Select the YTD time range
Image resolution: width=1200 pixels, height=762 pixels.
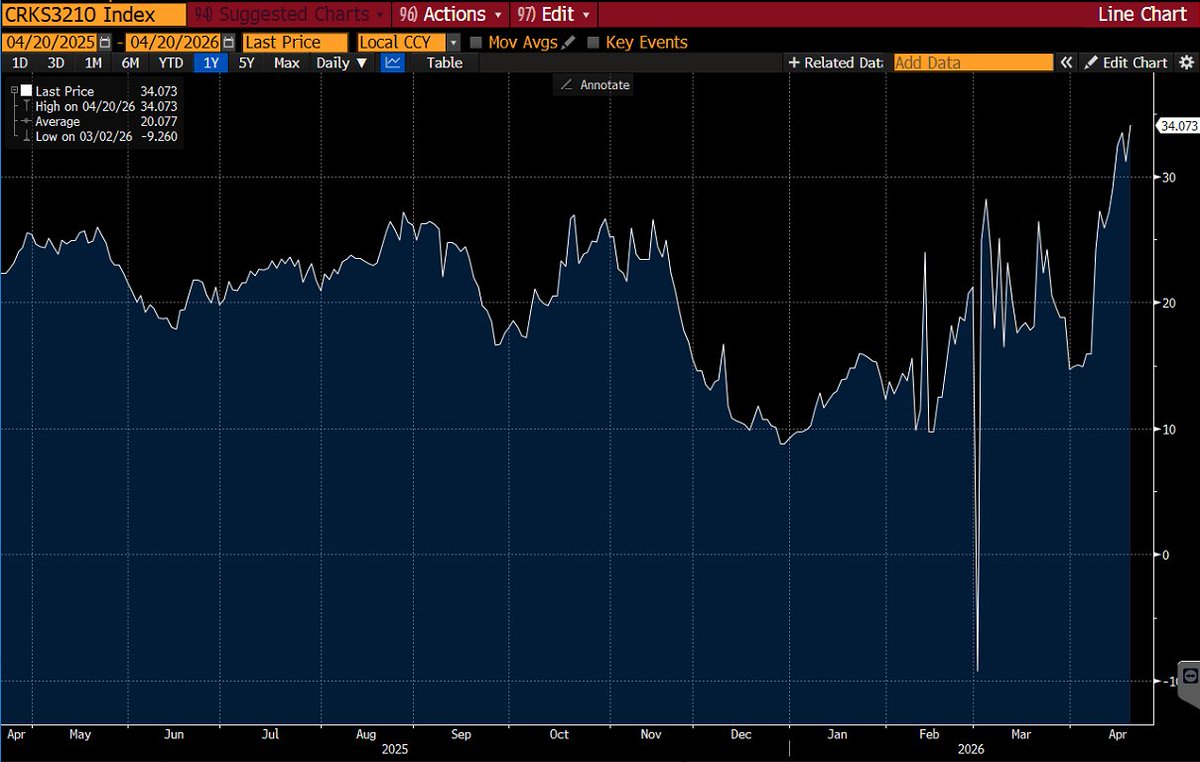click(x=170, y=62)
